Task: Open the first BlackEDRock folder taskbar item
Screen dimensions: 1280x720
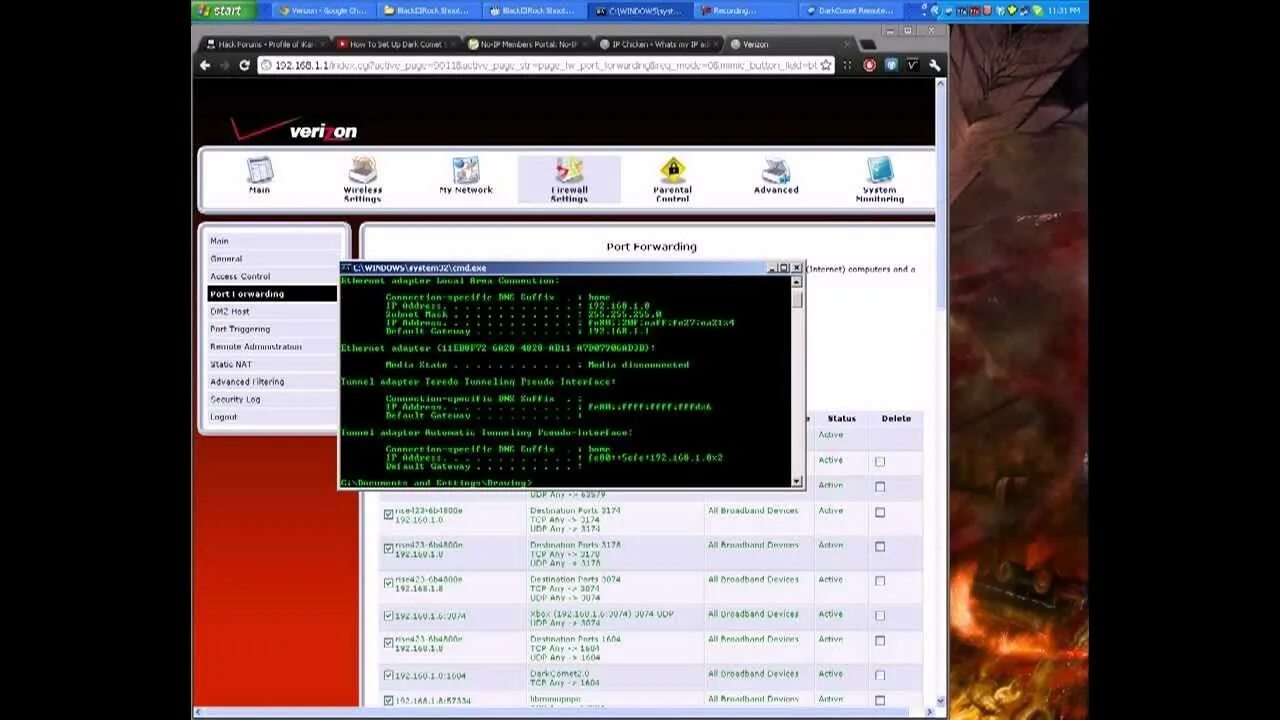Action: tap(428, 11)
